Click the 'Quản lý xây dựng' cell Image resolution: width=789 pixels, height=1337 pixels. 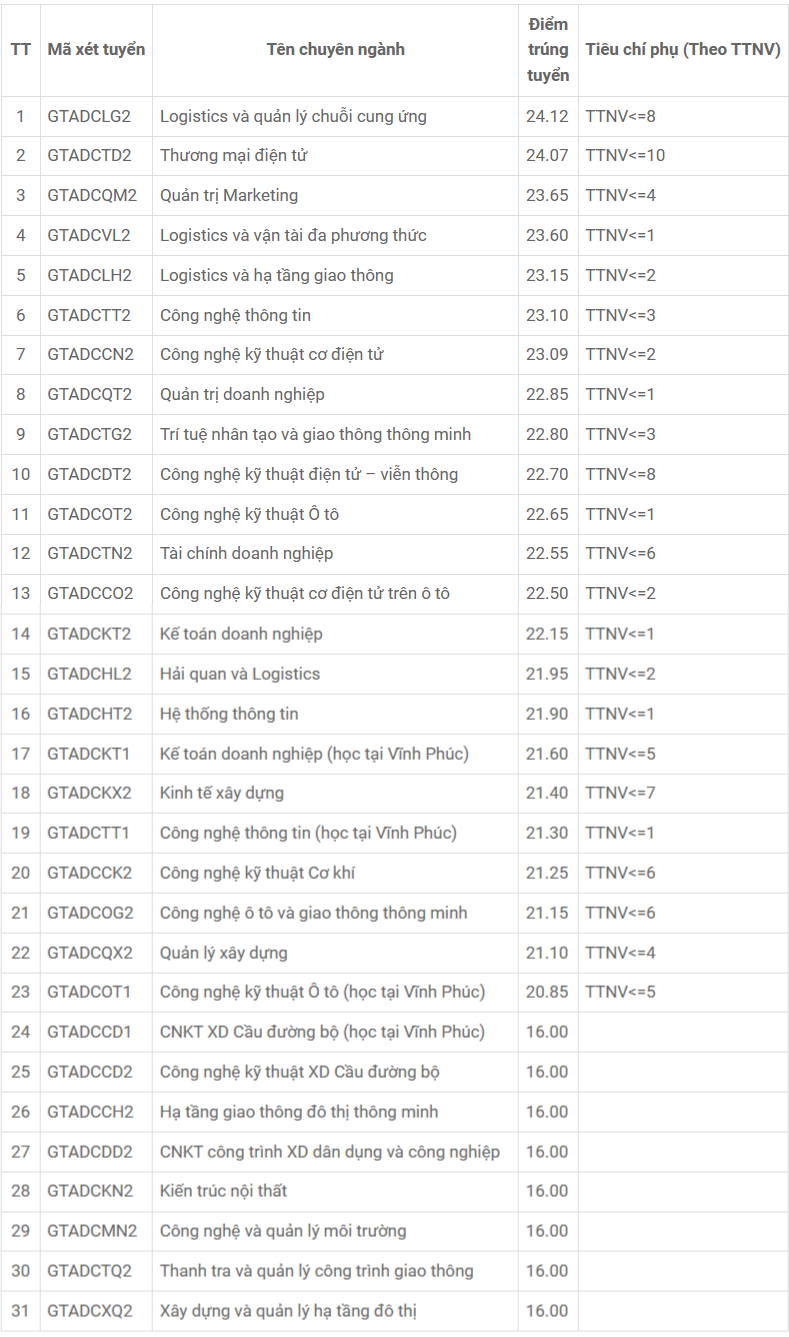(223, 953)
